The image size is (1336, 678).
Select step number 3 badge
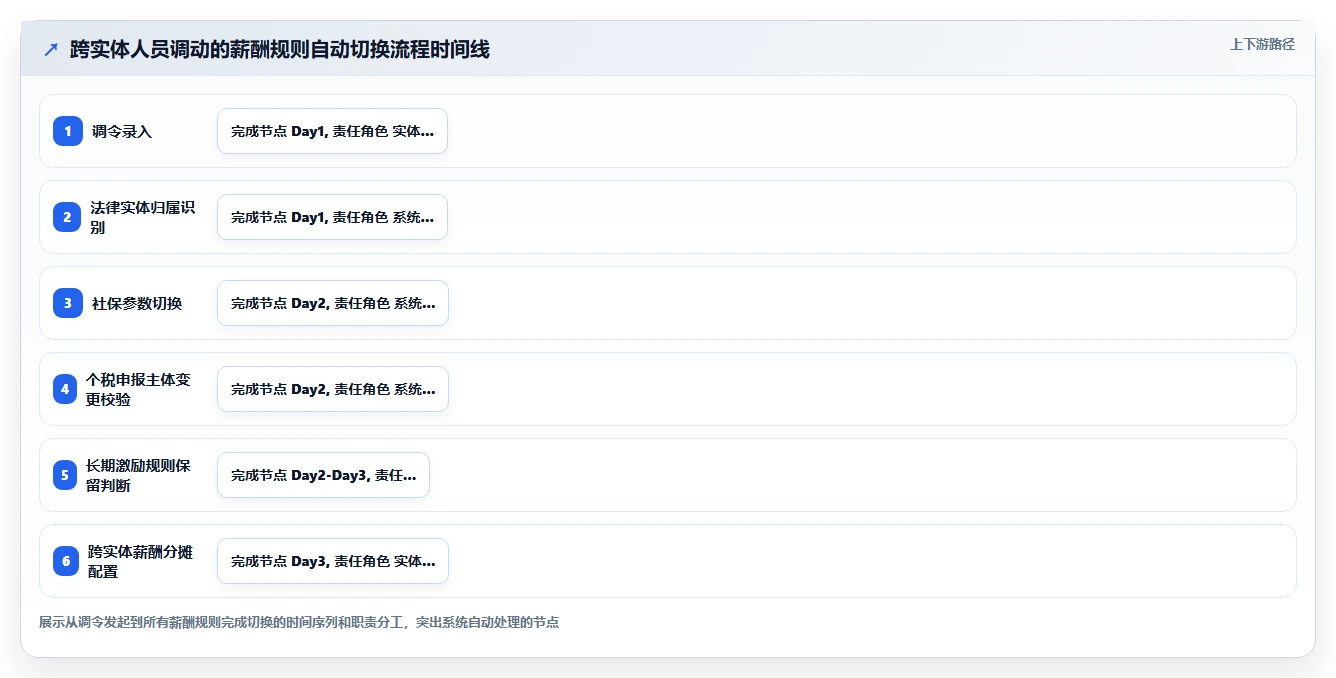coord(68,303)
